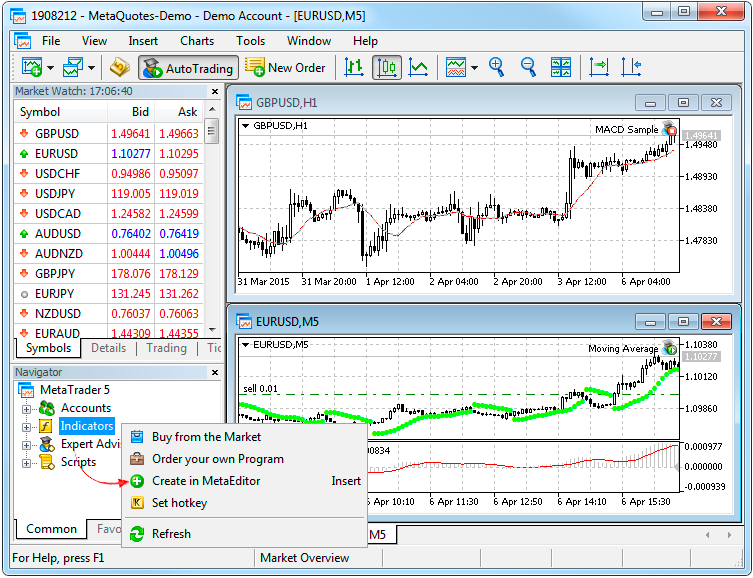Switch to the Symbols tab

pyautogui.click(x=48, y=348)
